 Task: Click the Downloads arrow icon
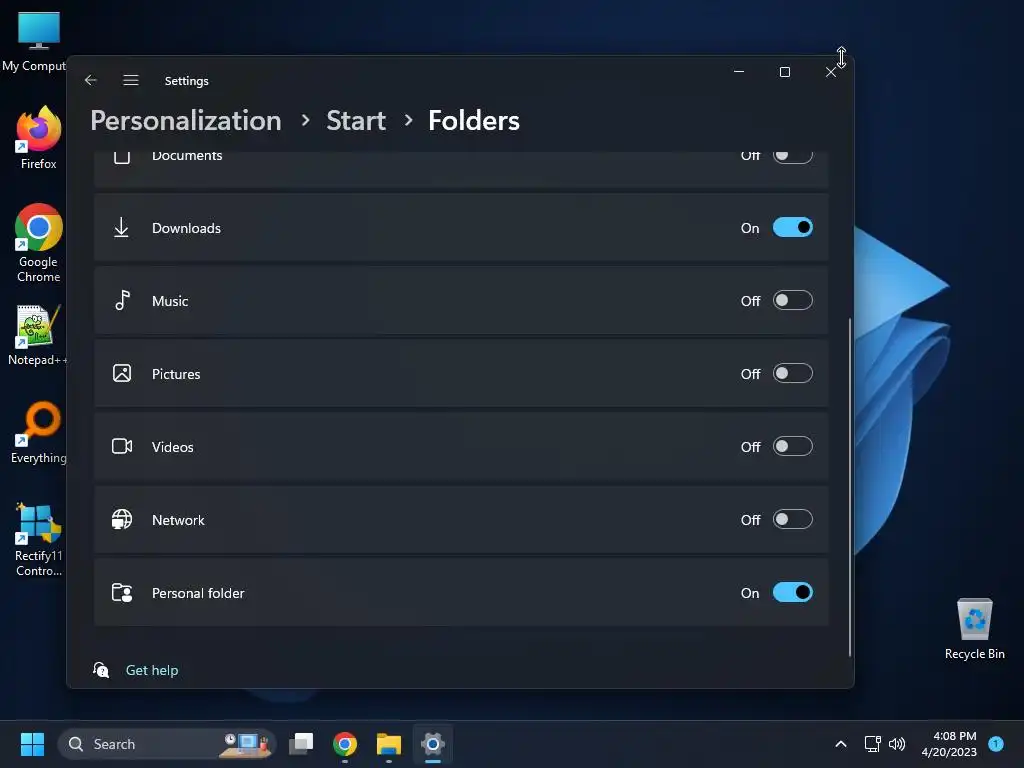(x=121, y=227)
